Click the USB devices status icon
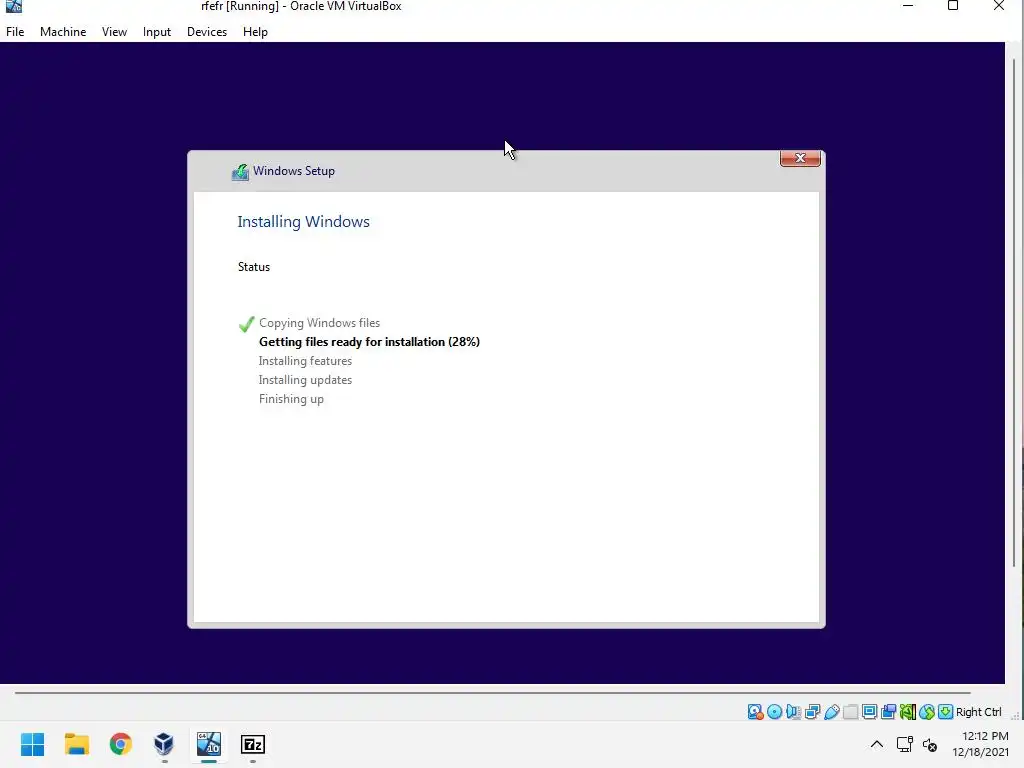Image resolution: width=1024 pixels, height=768 pixels. [x=831, y=712]
